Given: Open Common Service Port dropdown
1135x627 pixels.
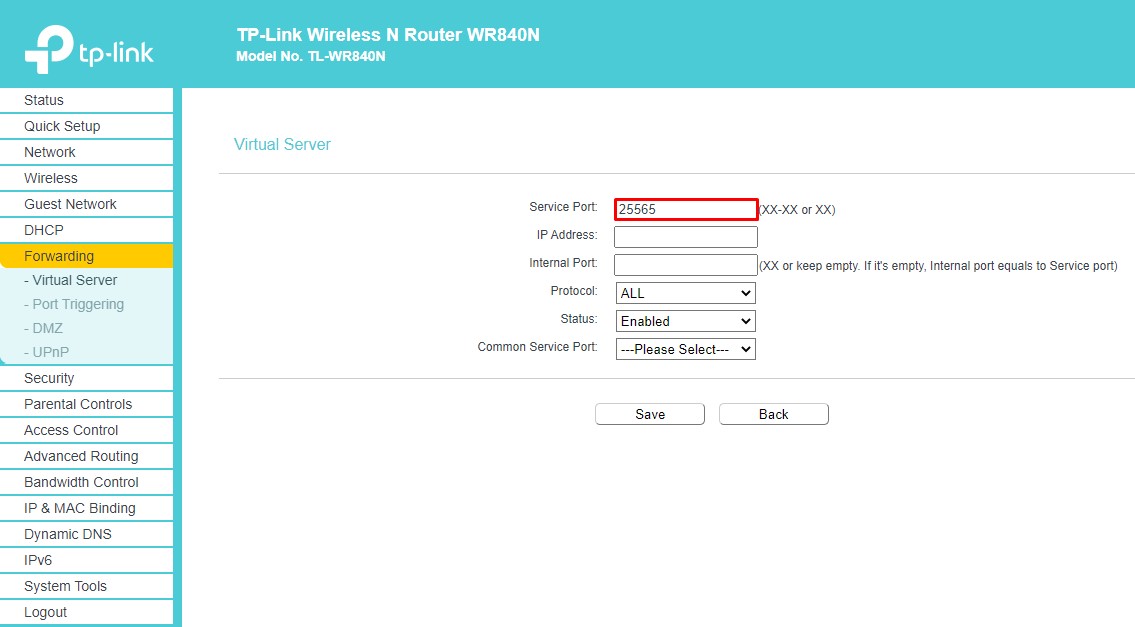Looking at the screenshot, I should click(685, 349).
